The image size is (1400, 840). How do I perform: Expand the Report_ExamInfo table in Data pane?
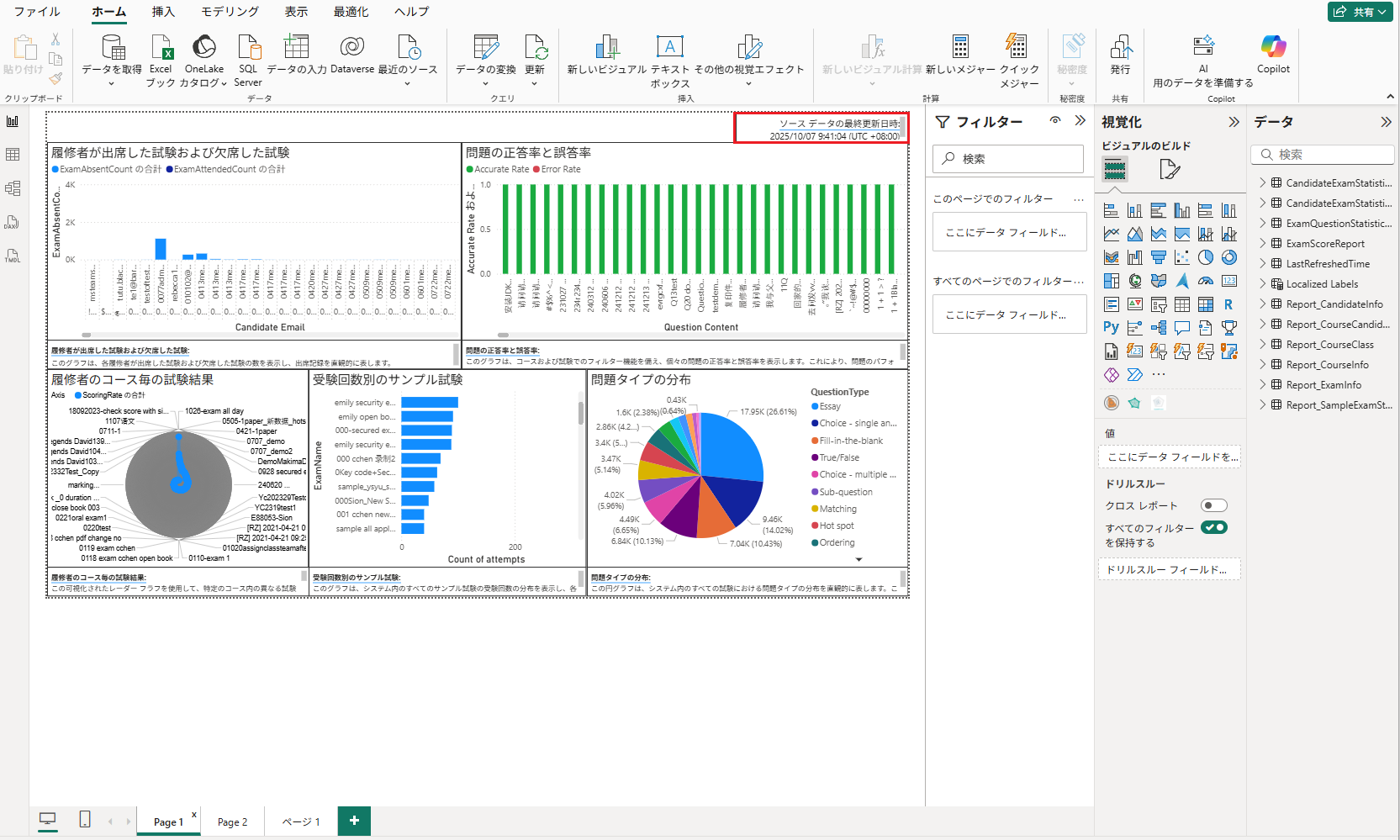(1262, 384)
